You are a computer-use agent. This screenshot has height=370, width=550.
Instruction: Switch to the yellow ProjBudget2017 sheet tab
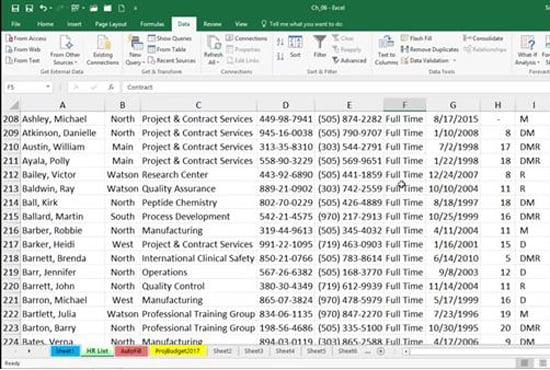click(x=178, y=351)
